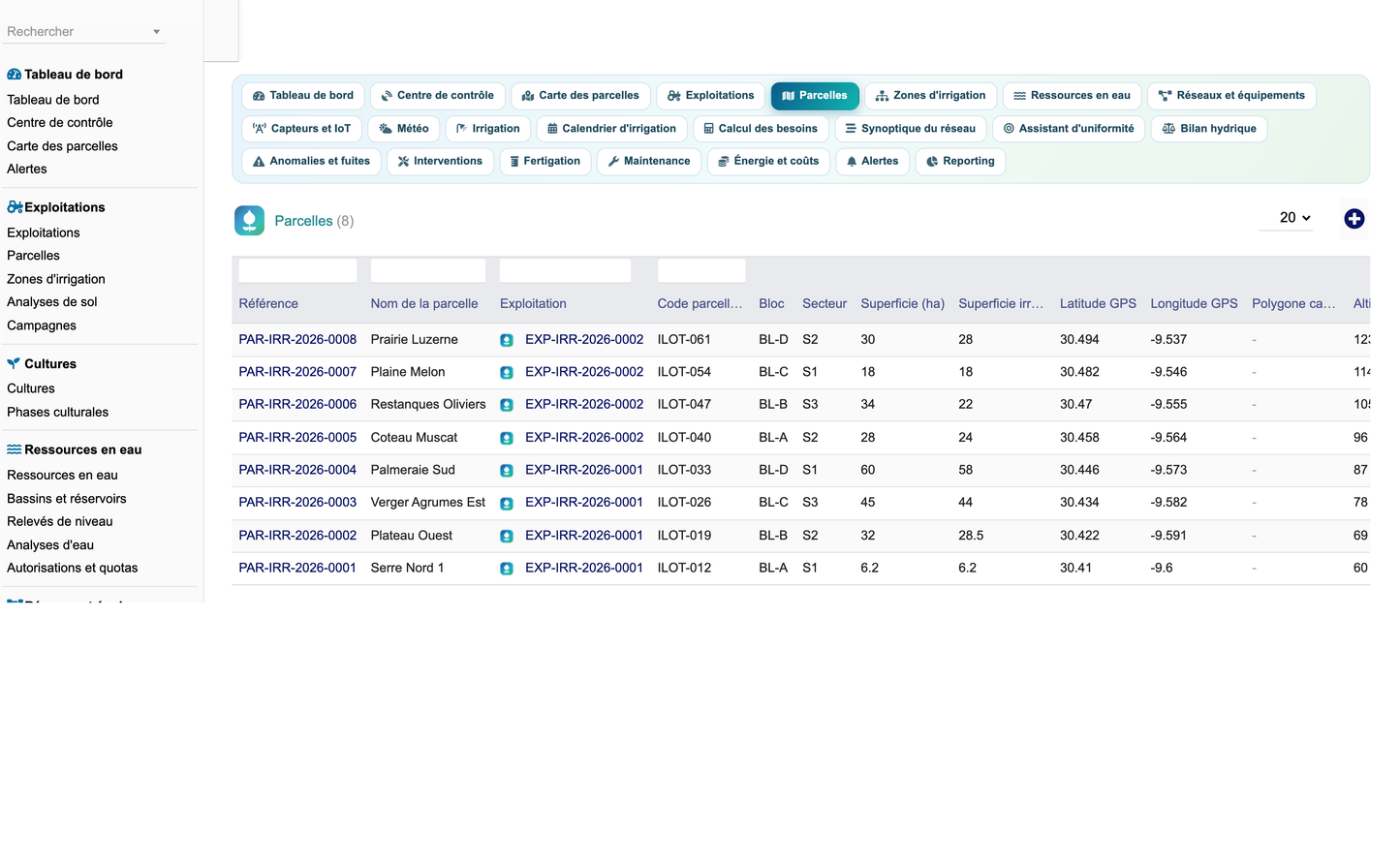Open Interventions tools tab
Viewport: 1400px width, 866px height.
click(x=440, y=162)
